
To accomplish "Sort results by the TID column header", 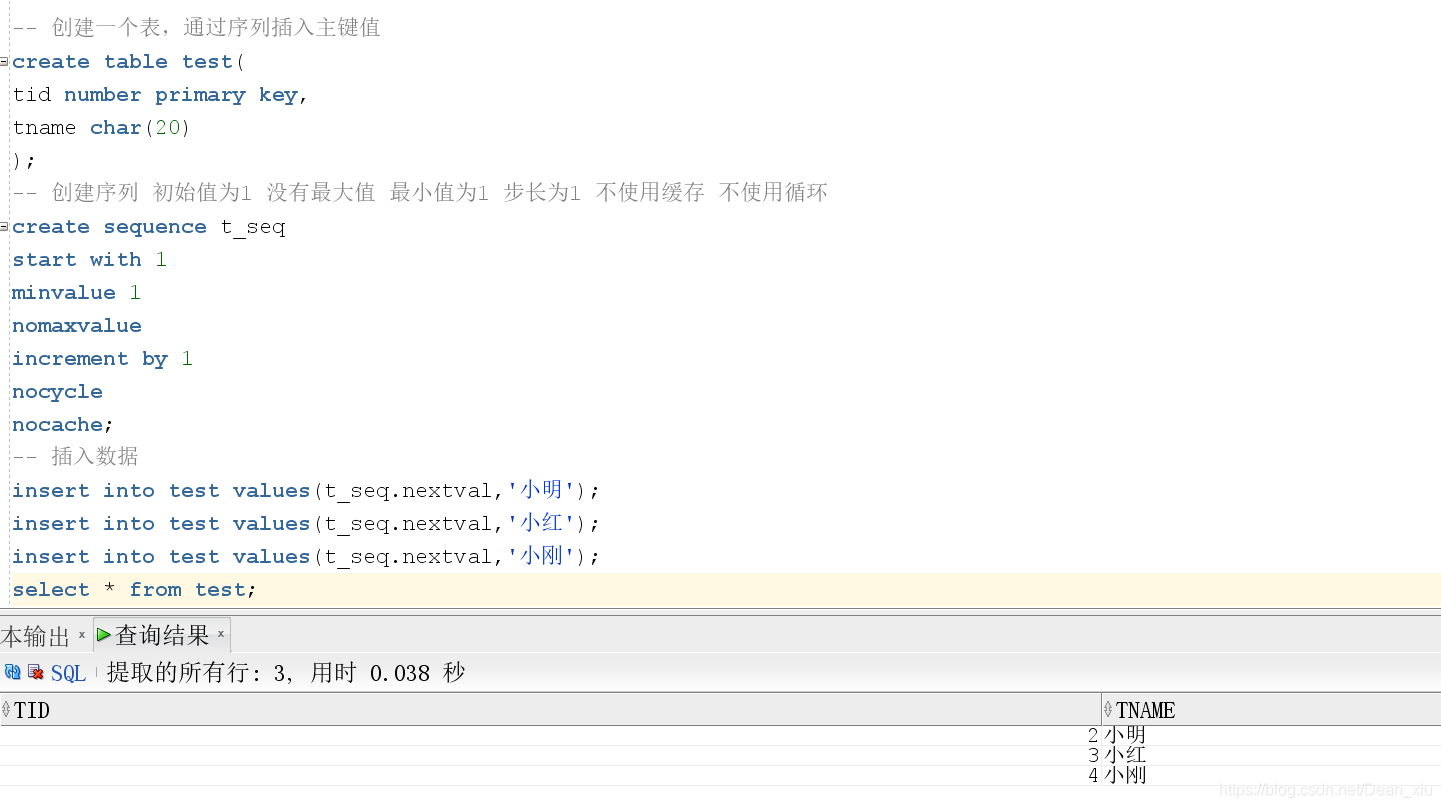I will tap(550, 710).
